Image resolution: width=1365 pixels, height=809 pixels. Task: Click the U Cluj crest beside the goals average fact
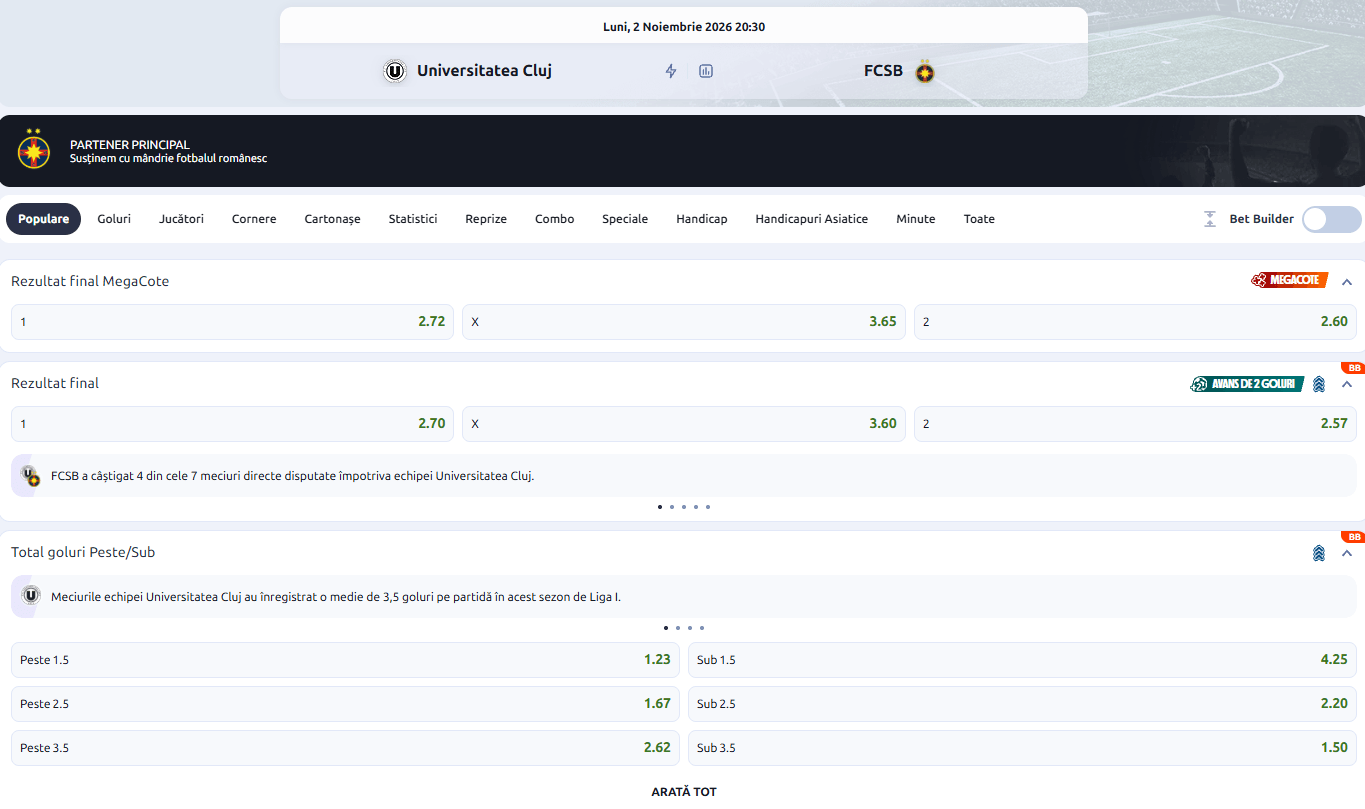pos(31,596)
